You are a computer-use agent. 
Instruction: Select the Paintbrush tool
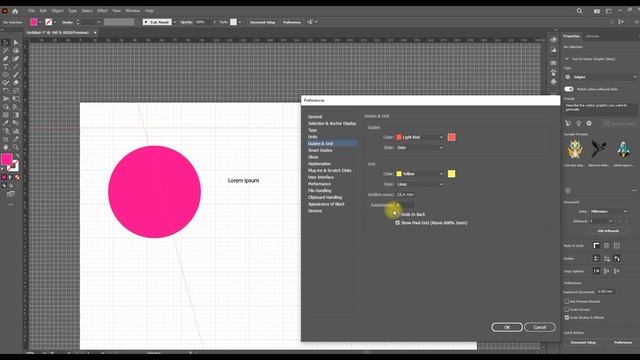(x=16, y=75)
